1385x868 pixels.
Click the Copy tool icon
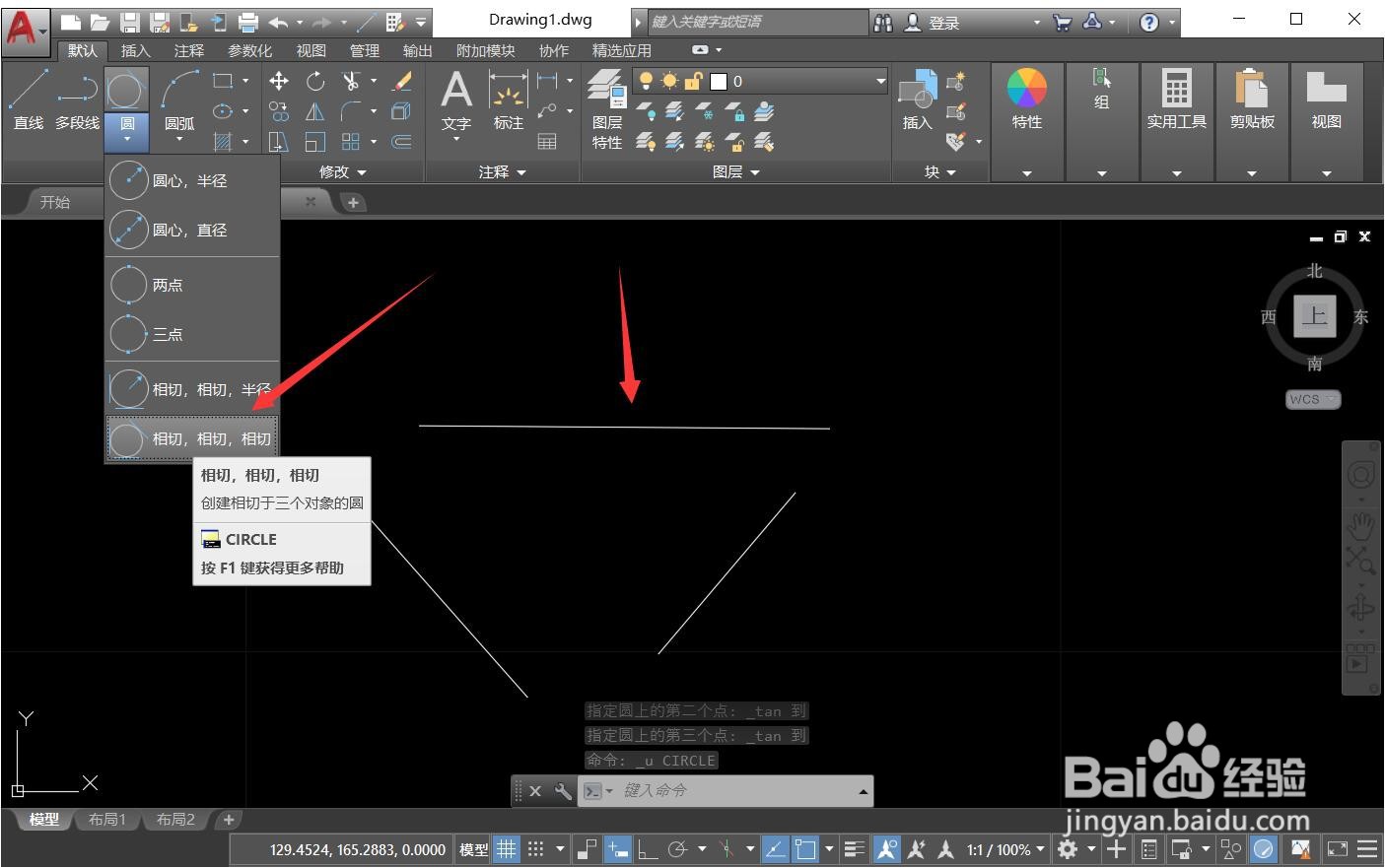[279, 111]
